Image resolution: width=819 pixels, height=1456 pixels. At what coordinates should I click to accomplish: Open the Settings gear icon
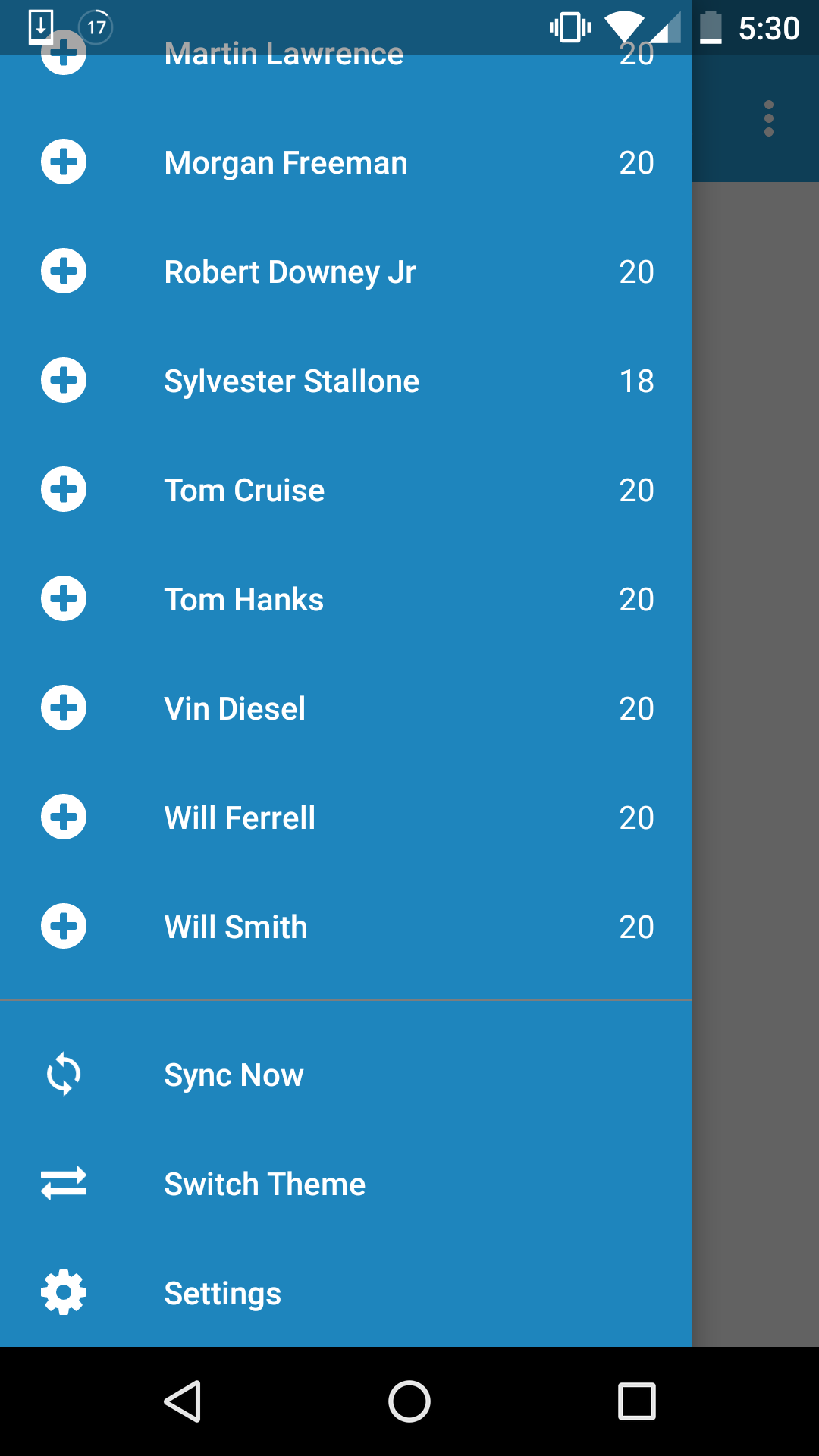tap(64, 1292)
